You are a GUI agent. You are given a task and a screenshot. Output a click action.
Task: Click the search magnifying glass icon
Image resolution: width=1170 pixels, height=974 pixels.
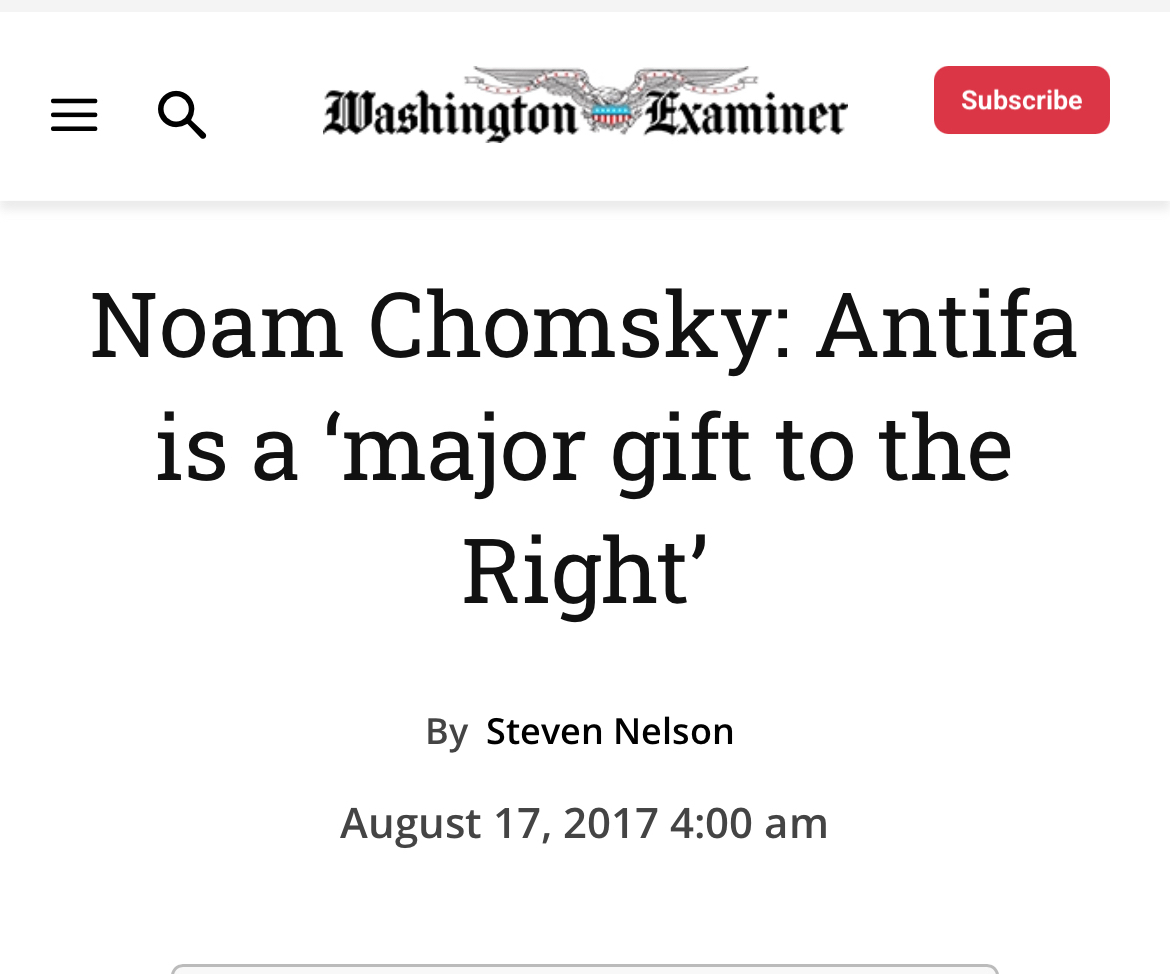(x=182, y=115)
